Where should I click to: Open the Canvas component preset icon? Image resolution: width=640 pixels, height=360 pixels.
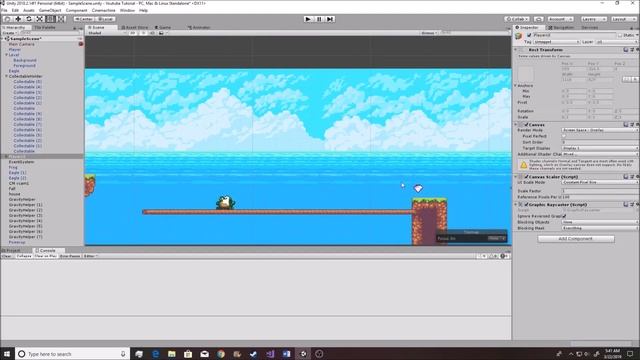(x=631, y=124)
